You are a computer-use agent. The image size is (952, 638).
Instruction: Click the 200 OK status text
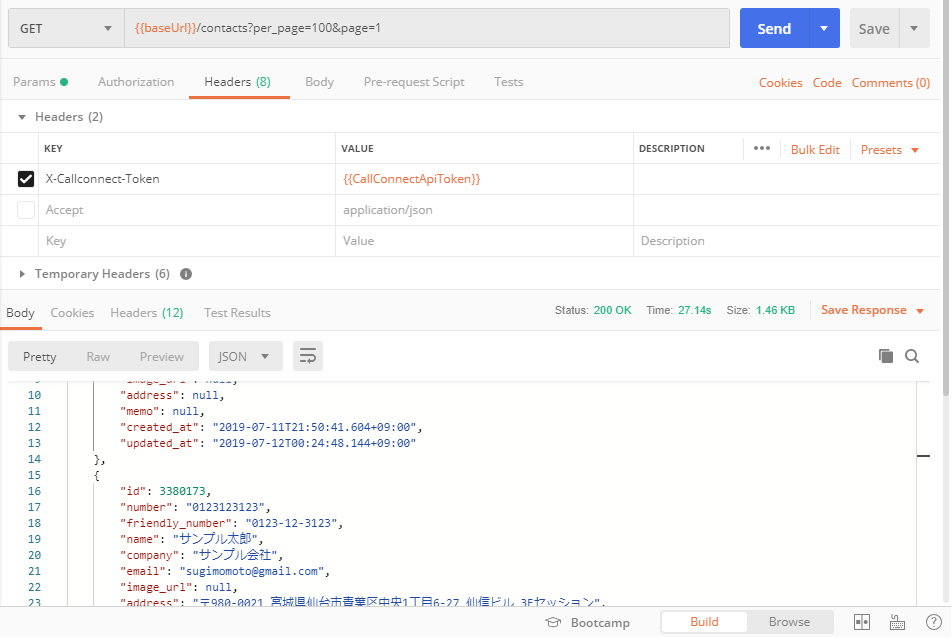click(612, 310)
